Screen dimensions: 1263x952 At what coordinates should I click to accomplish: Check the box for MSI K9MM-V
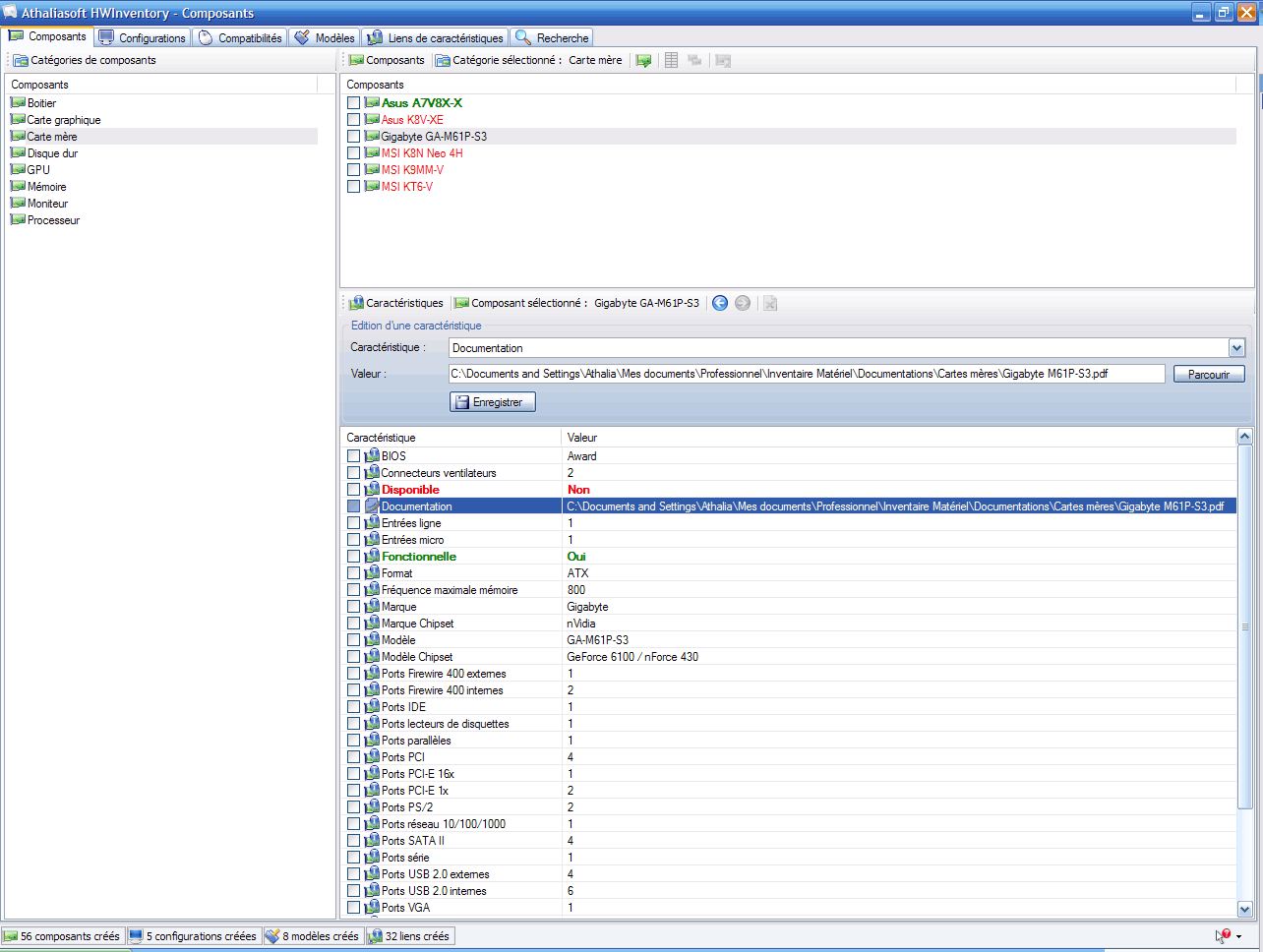[353, 170]
